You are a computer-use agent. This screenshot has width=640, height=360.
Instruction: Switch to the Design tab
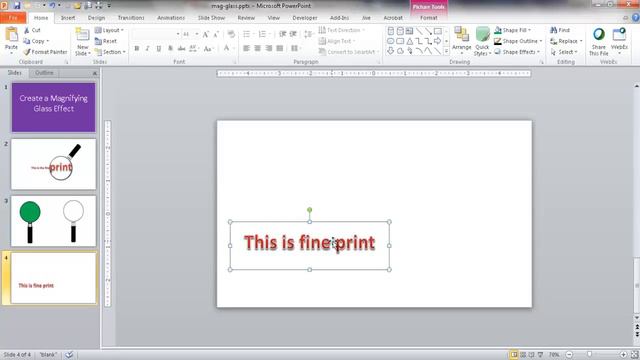96,18
